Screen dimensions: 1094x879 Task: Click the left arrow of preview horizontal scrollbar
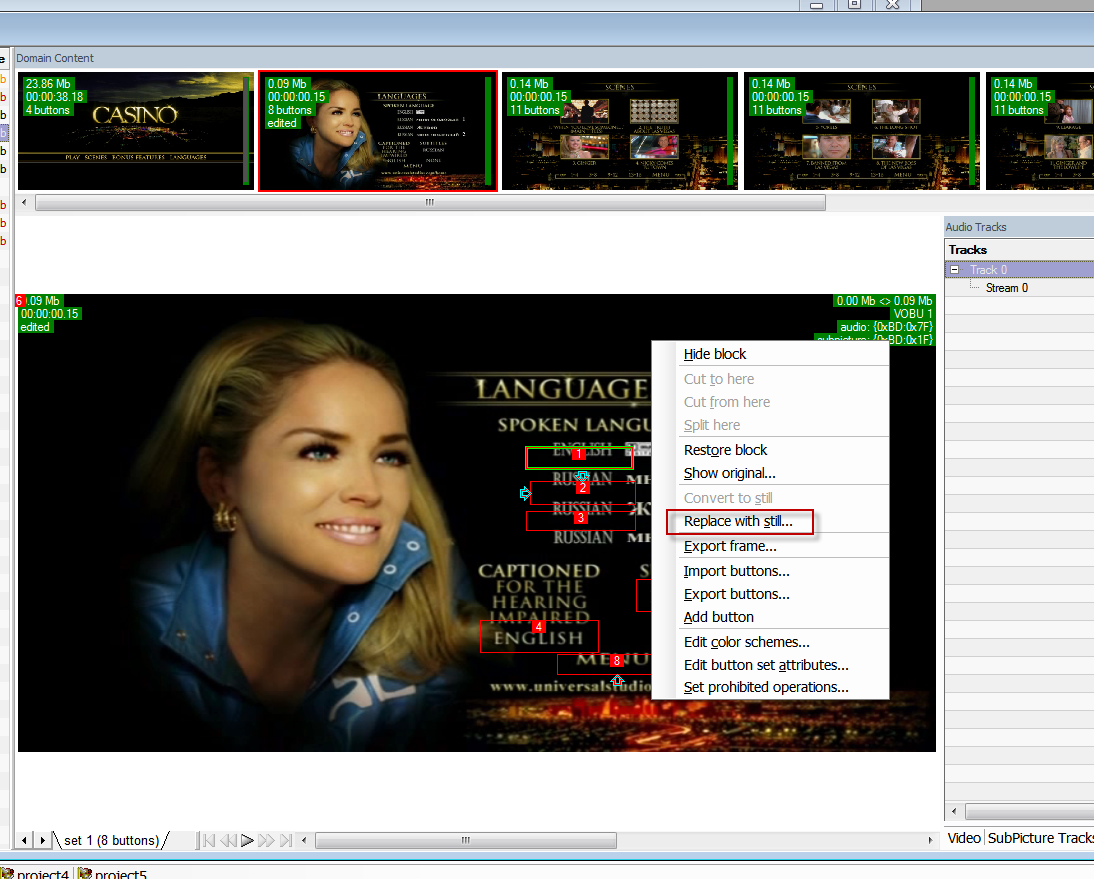[x=304, y=841]
